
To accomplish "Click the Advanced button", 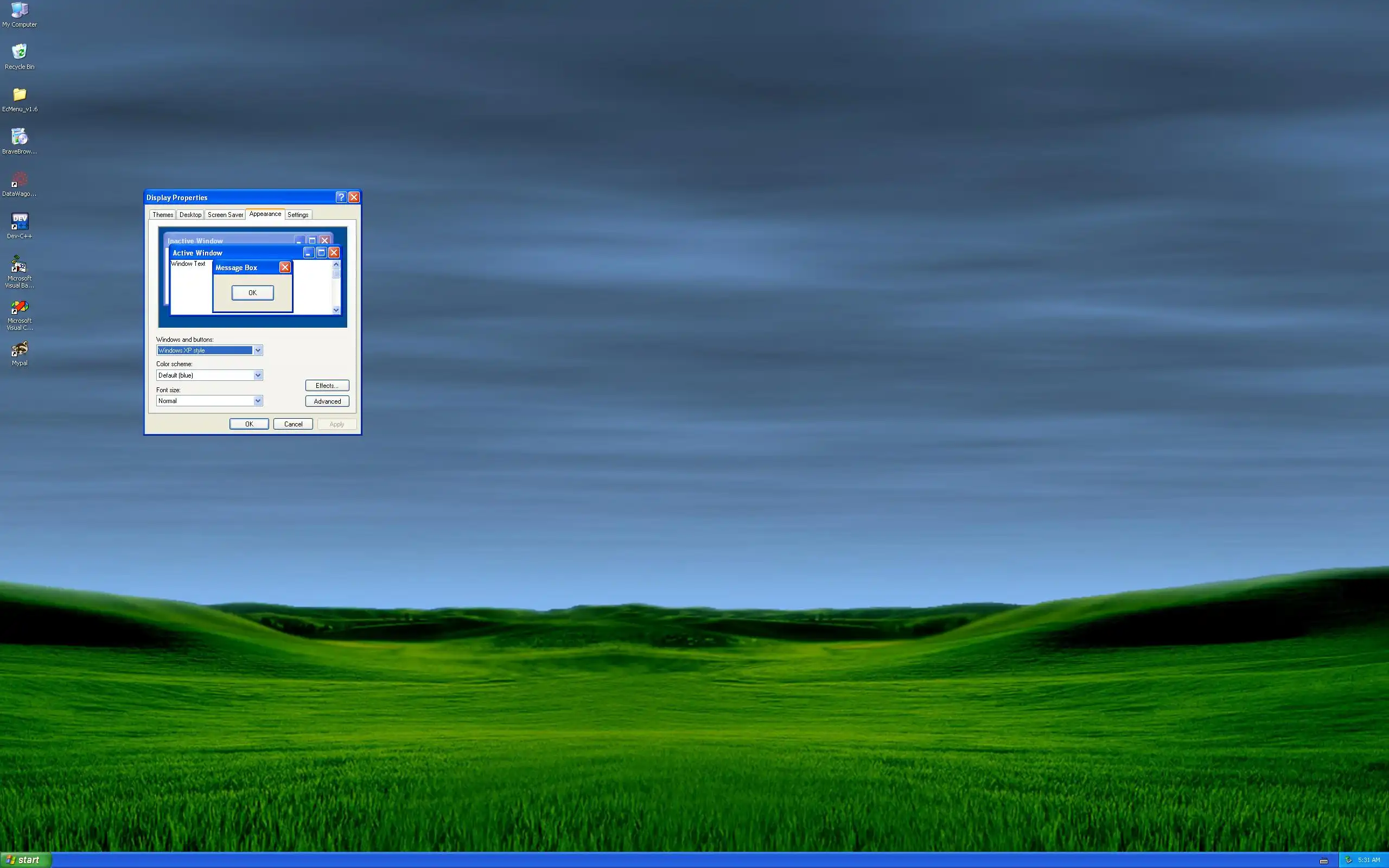I will tap(327, 401).
